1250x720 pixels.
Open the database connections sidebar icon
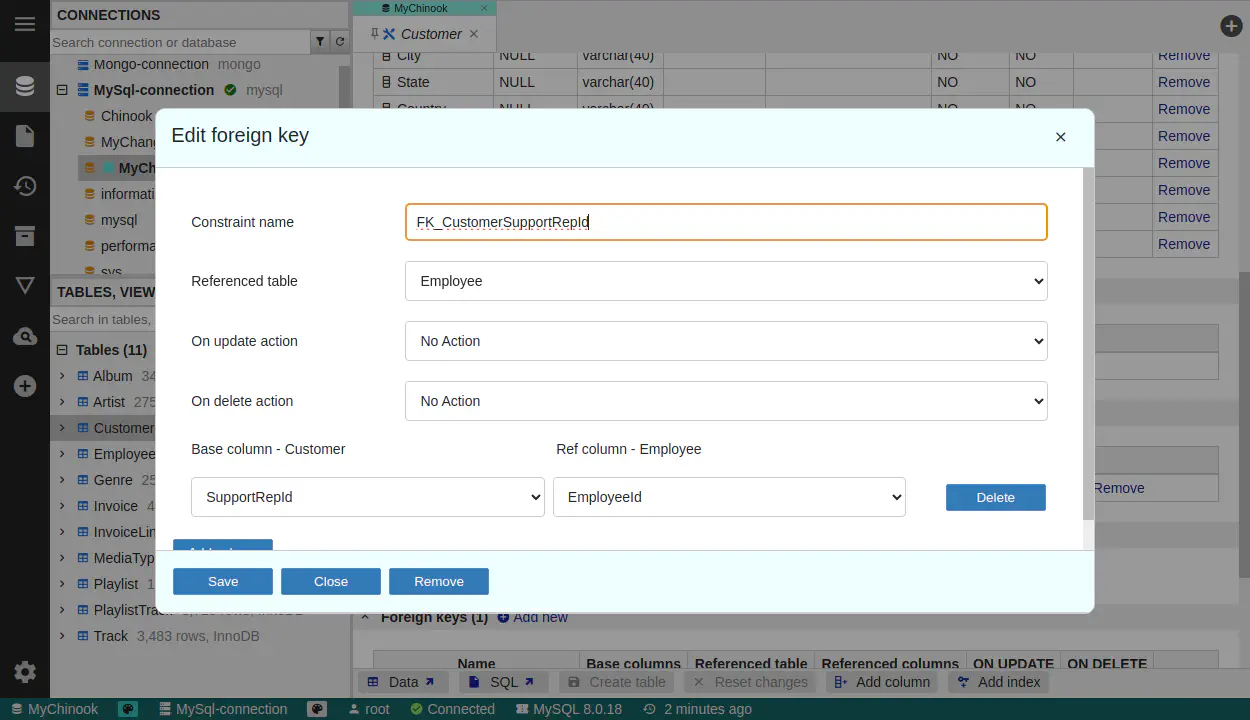[x=25, y=86]
